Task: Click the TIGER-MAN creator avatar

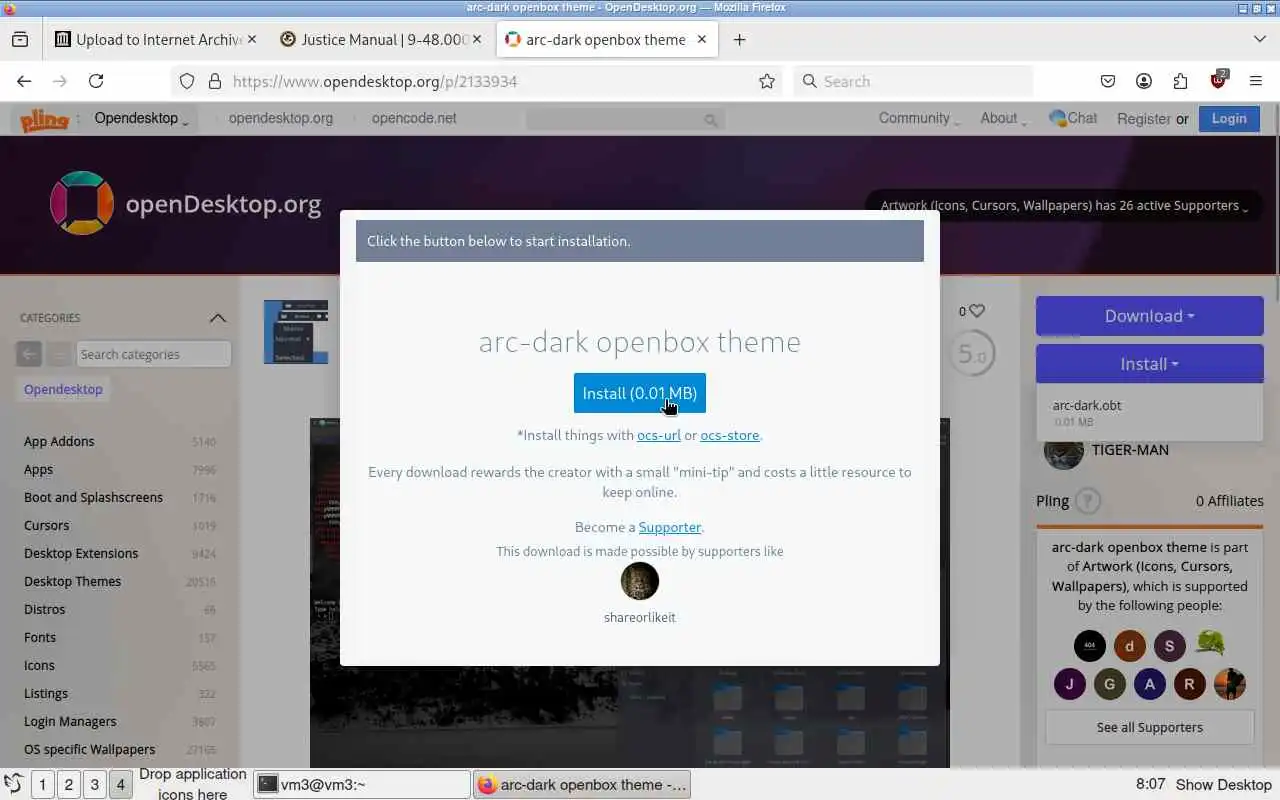Action: coord(1063,452)
